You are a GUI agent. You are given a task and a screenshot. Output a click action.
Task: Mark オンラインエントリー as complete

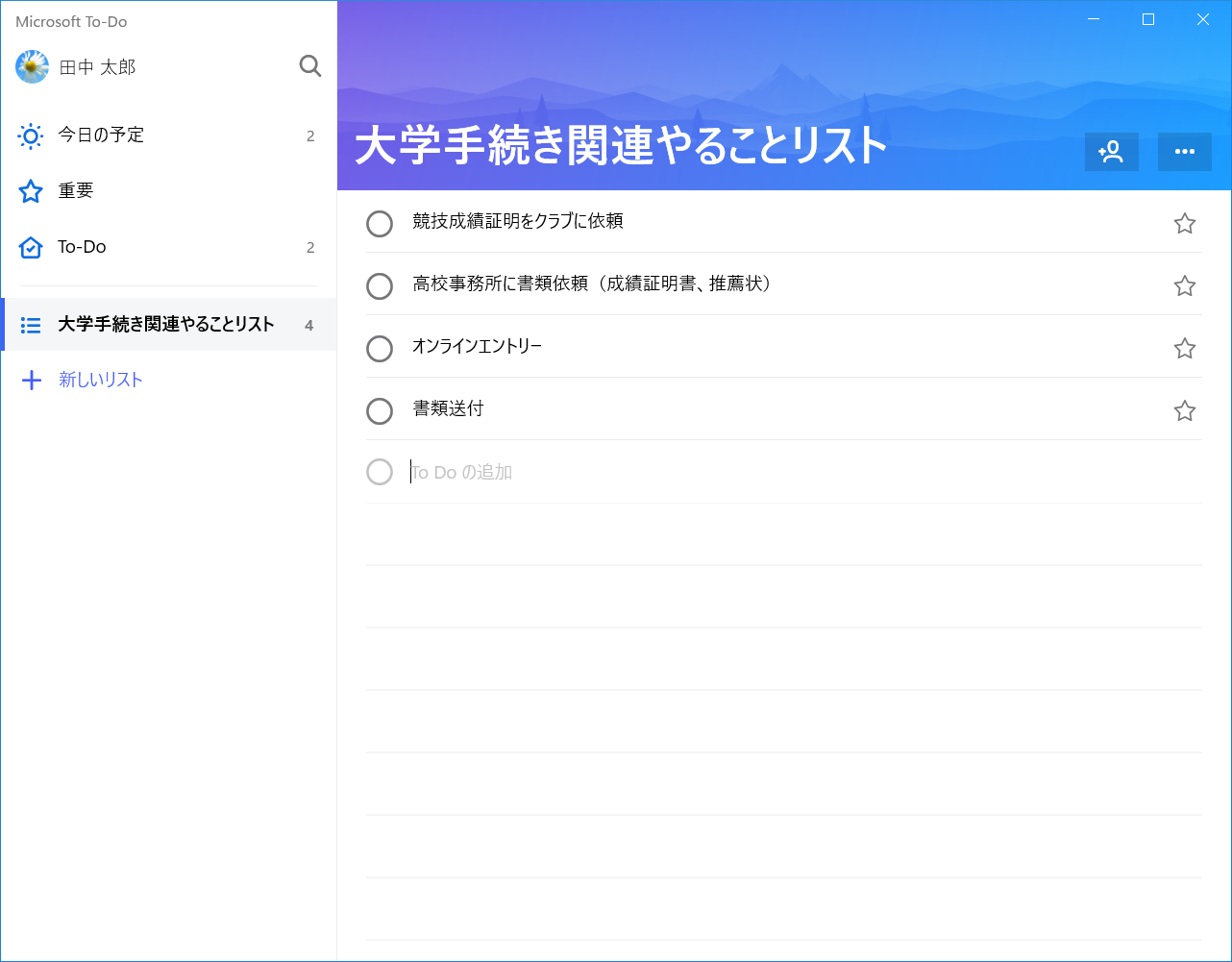tap(380, 348)
